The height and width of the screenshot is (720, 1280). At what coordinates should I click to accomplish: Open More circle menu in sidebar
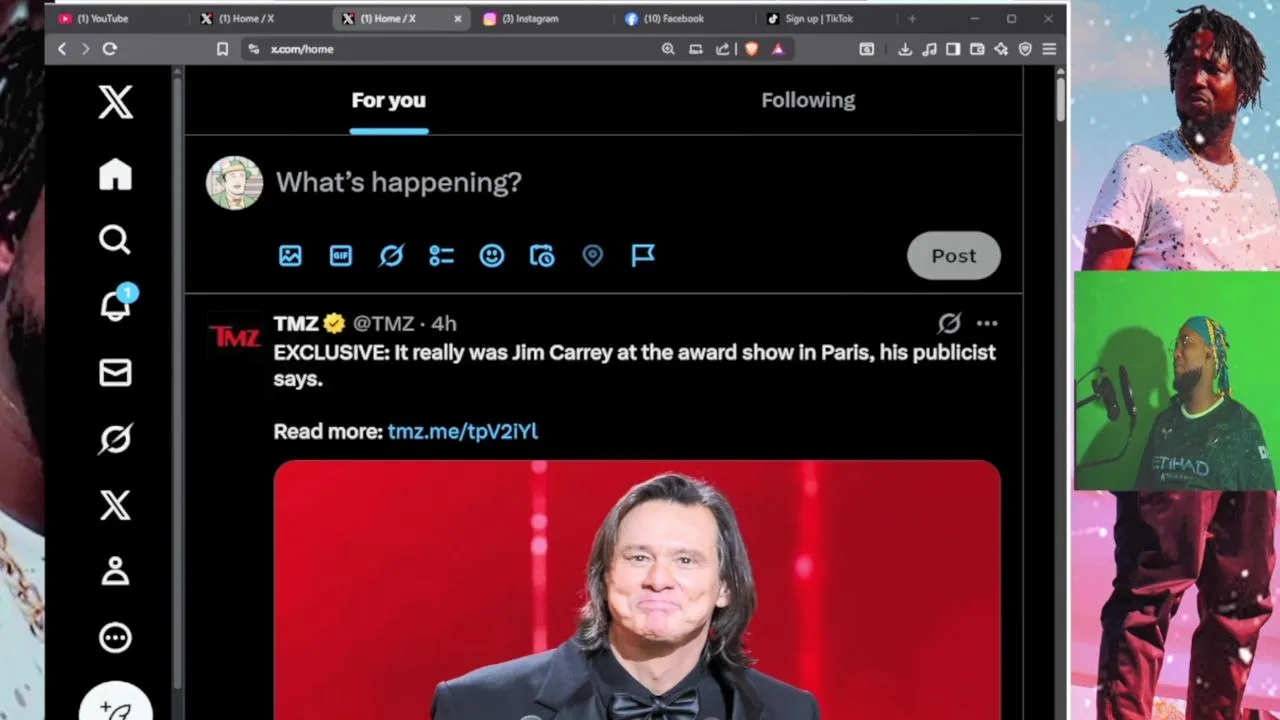coord(115,637)
